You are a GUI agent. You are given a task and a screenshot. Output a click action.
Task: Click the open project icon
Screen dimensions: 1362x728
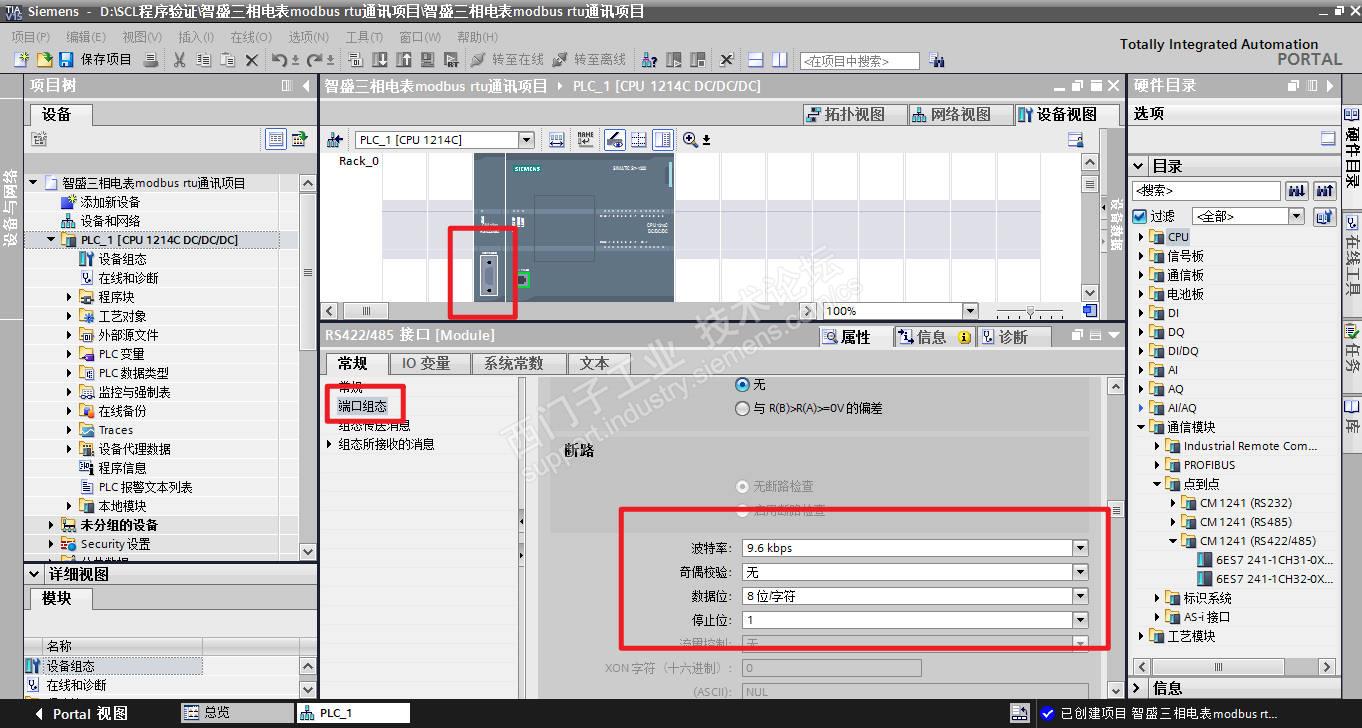pos(44,60)
